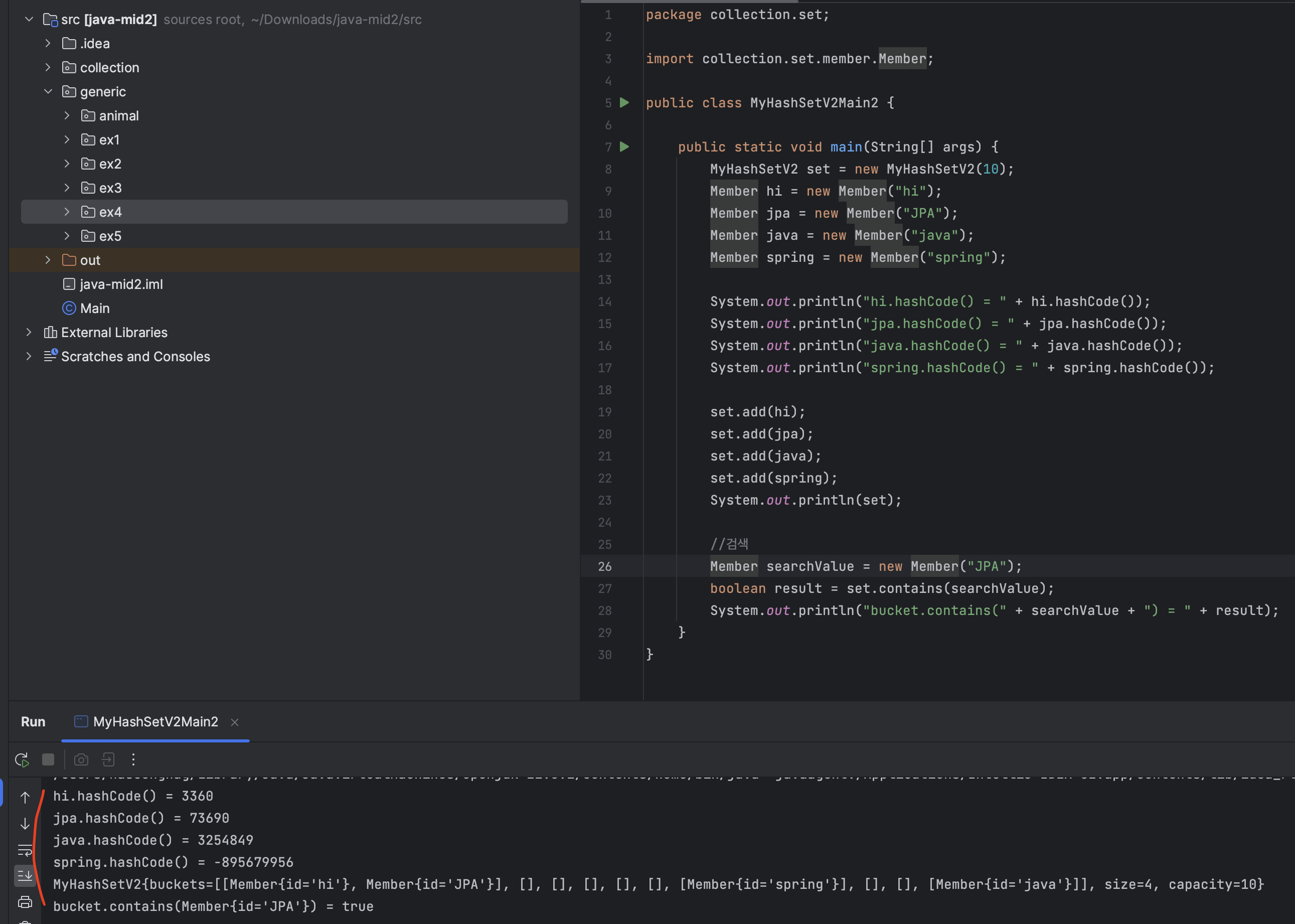
Task: Expand the out folder chevron
Action: tap(48, 260)
